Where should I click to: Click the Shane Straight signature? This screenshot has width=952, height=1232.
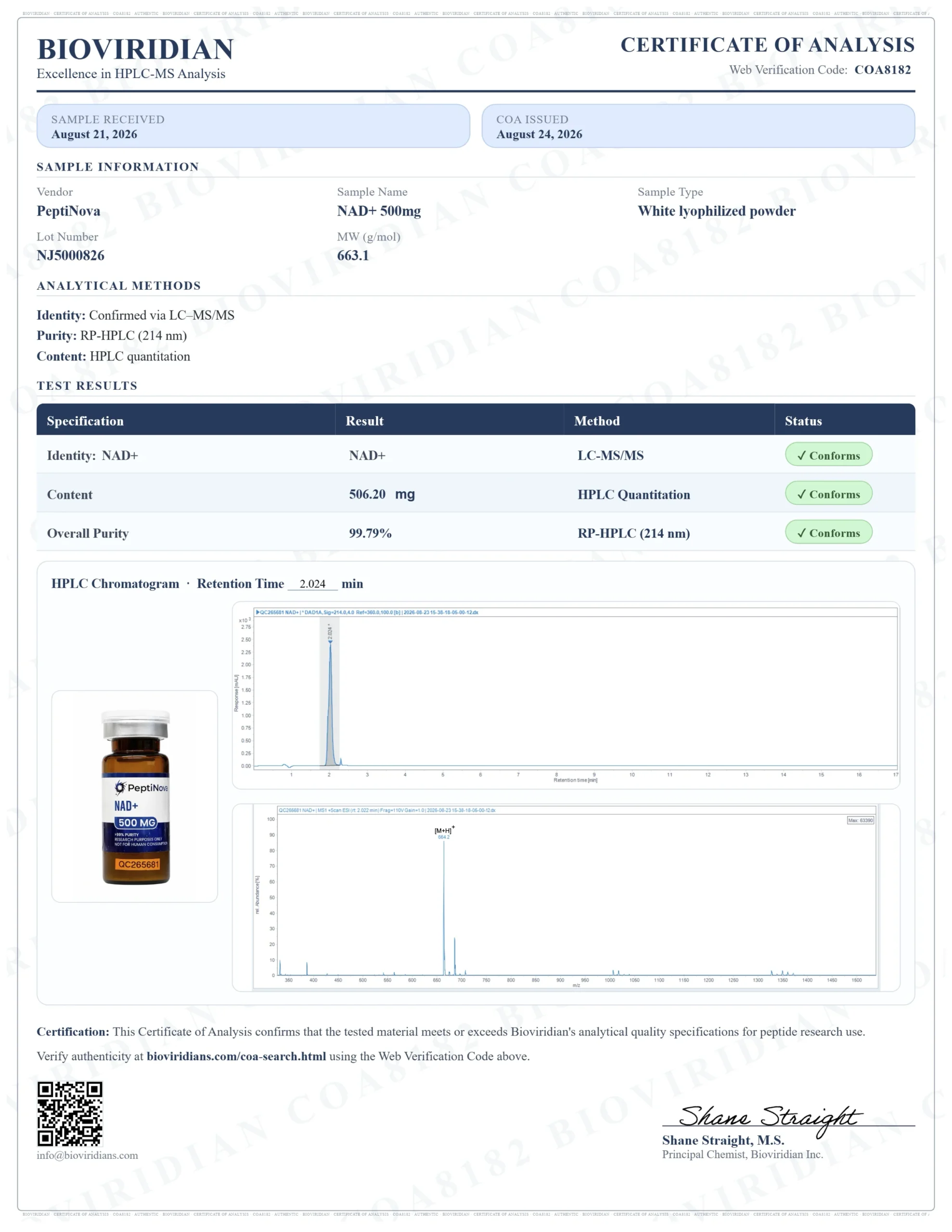[770, 1118]
